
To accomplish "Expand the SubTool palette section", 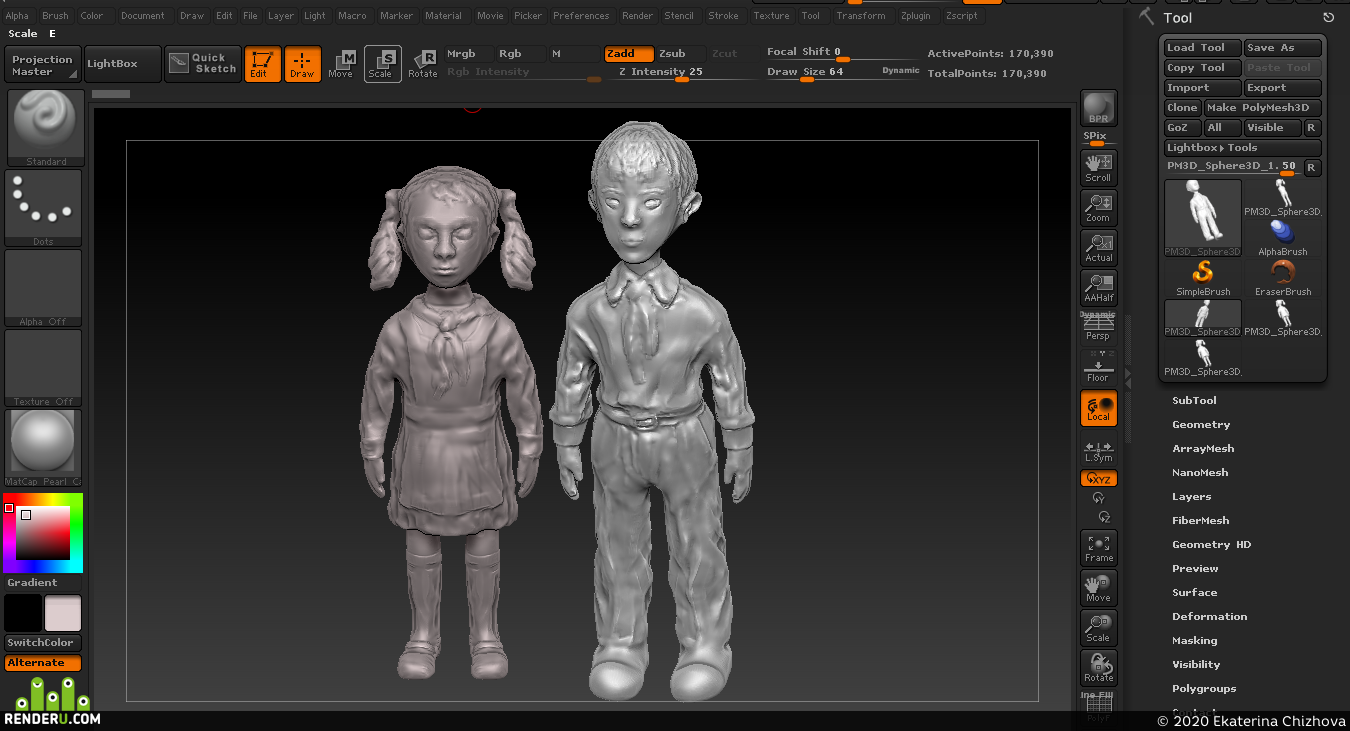I will pyautogui.click(x=1194, y=400).
